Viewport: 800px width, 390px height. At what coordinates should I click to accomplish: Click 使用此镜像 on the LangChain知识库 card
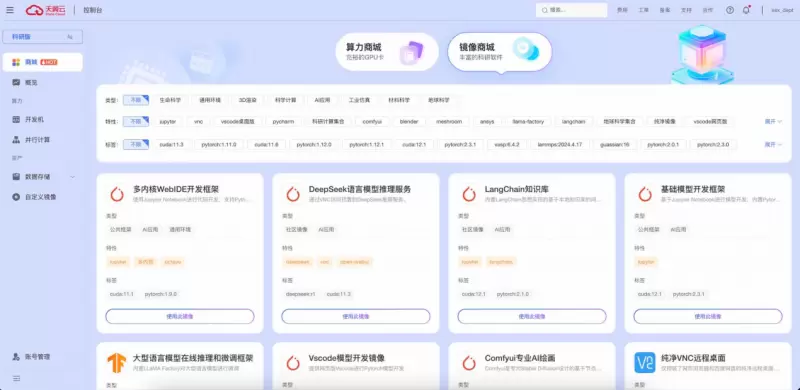532,316
